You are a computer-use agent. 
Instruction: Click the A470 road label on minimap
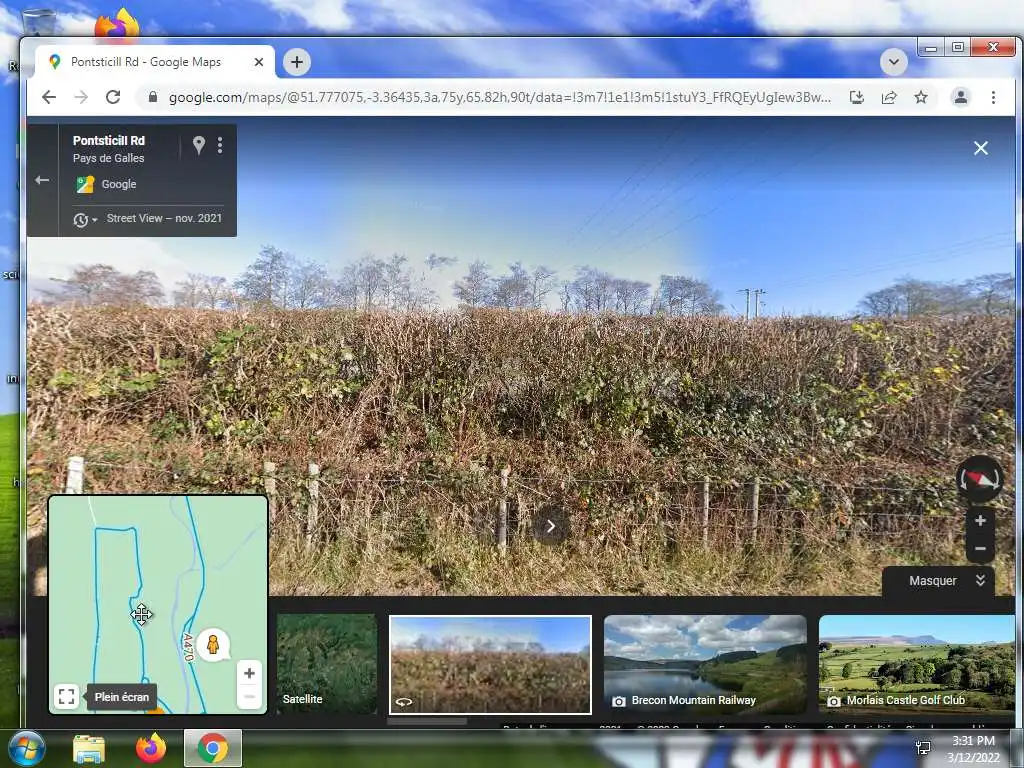point(187,647)
